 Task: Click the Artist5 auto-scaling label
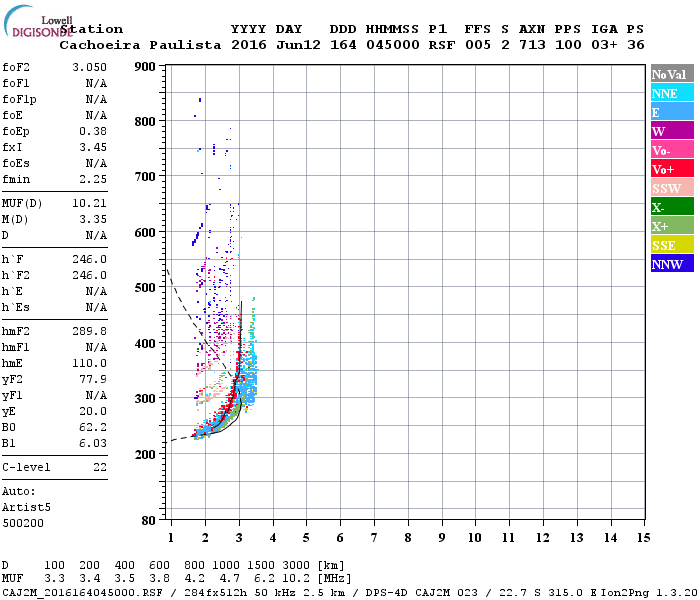[x=26, y=508]
